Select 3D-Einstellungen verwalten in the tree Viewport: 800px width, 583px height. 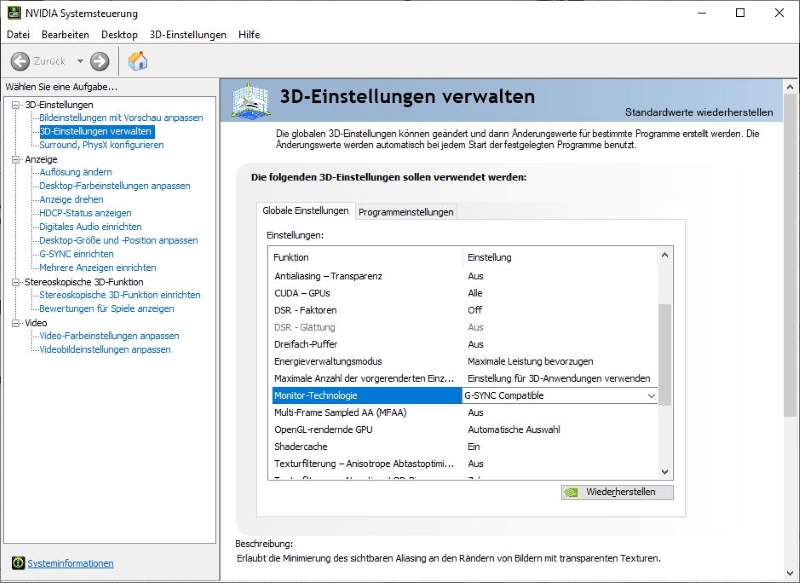point(96,132)
